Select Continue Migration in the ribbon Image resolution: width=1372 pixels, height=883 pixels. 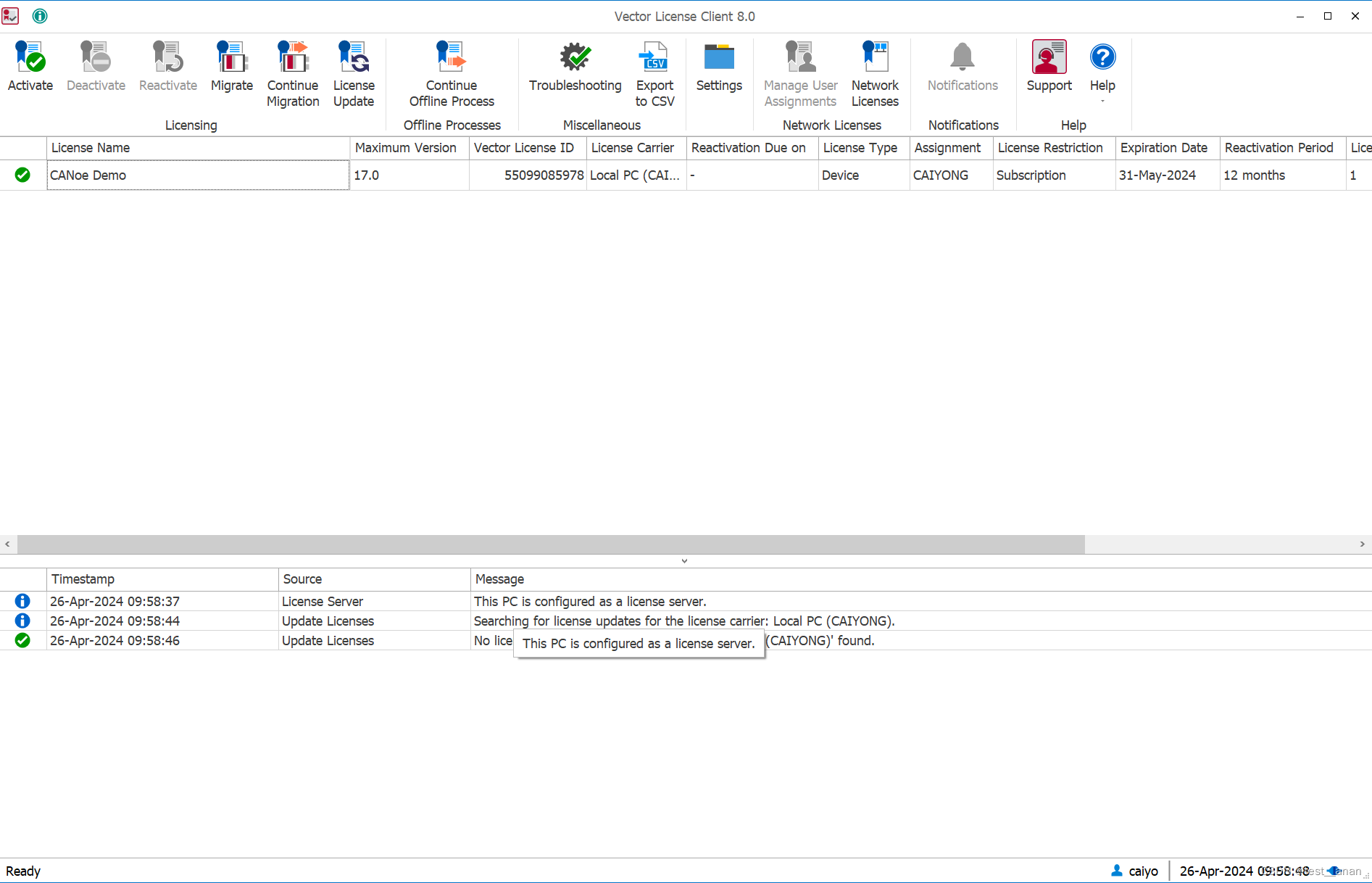[x=293, y=74]
